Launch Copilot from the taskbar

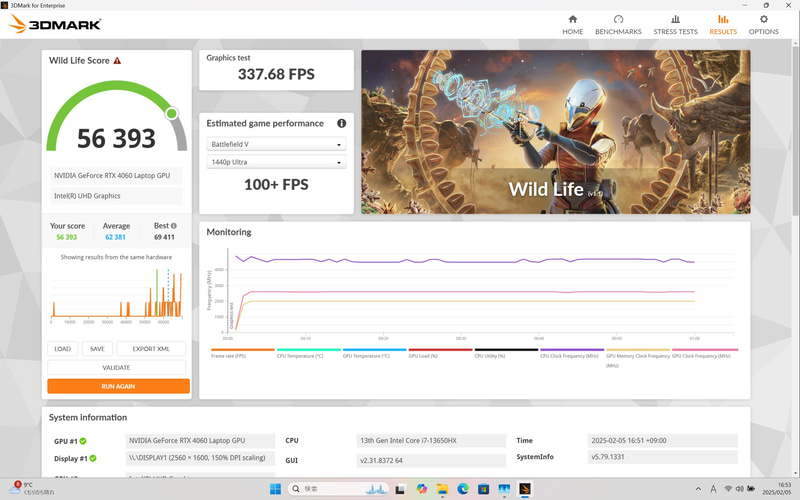421,489
